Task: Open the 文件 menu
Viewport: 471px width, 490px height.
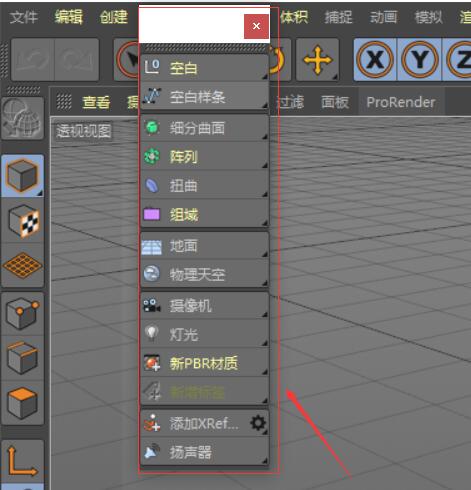Action: point(23,17)
